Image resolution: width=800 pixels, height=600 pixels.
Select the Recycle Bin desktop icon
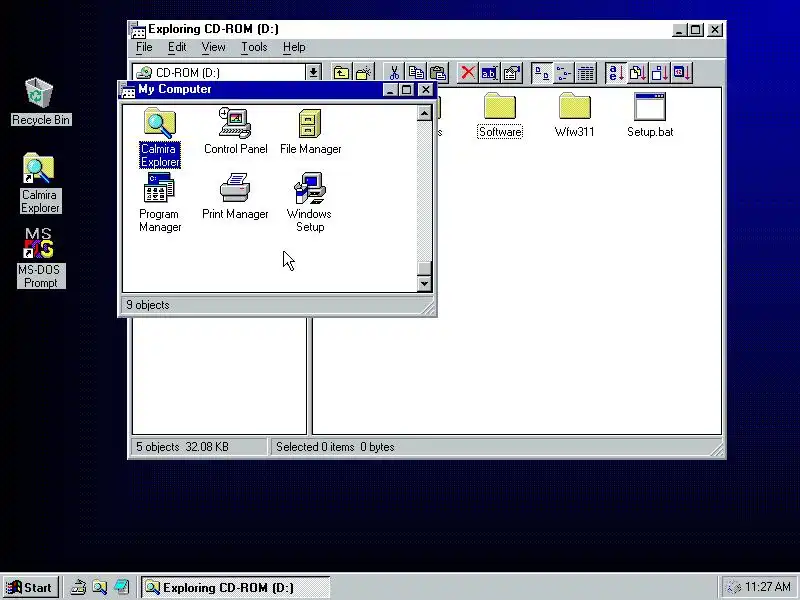tap(40, 101)
